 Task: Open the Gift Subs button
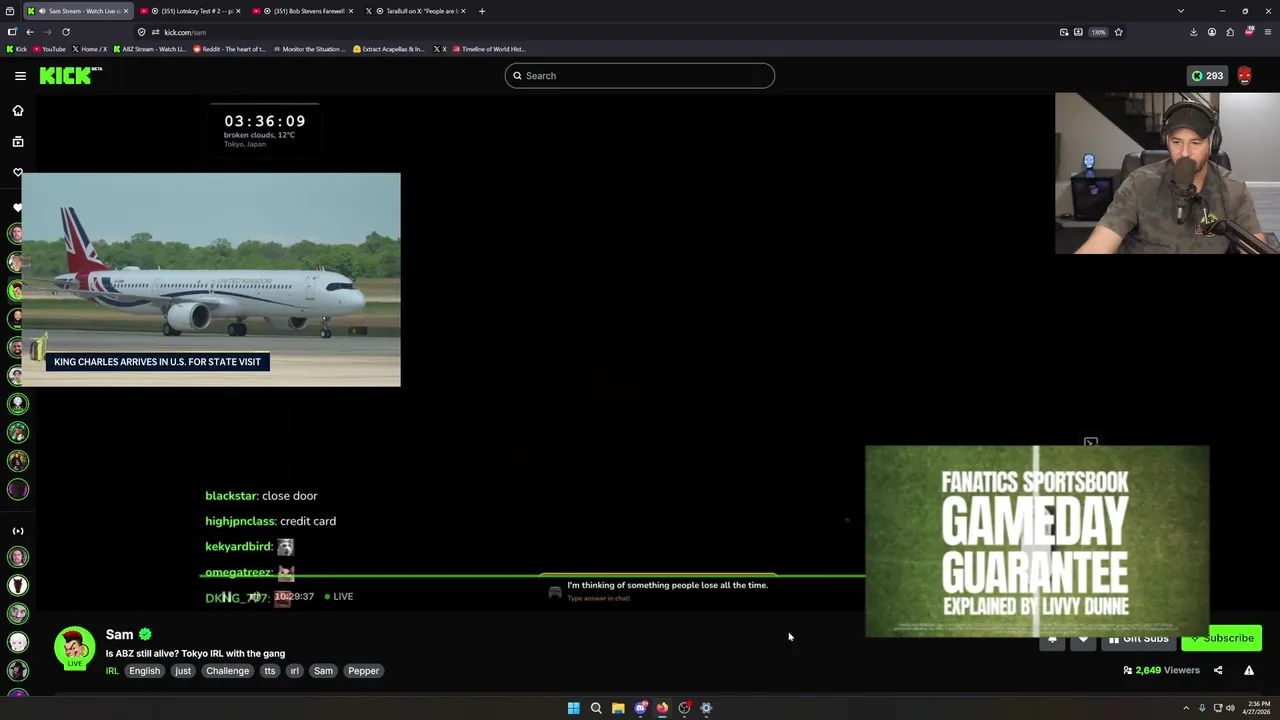click(x=1138, y=638)
